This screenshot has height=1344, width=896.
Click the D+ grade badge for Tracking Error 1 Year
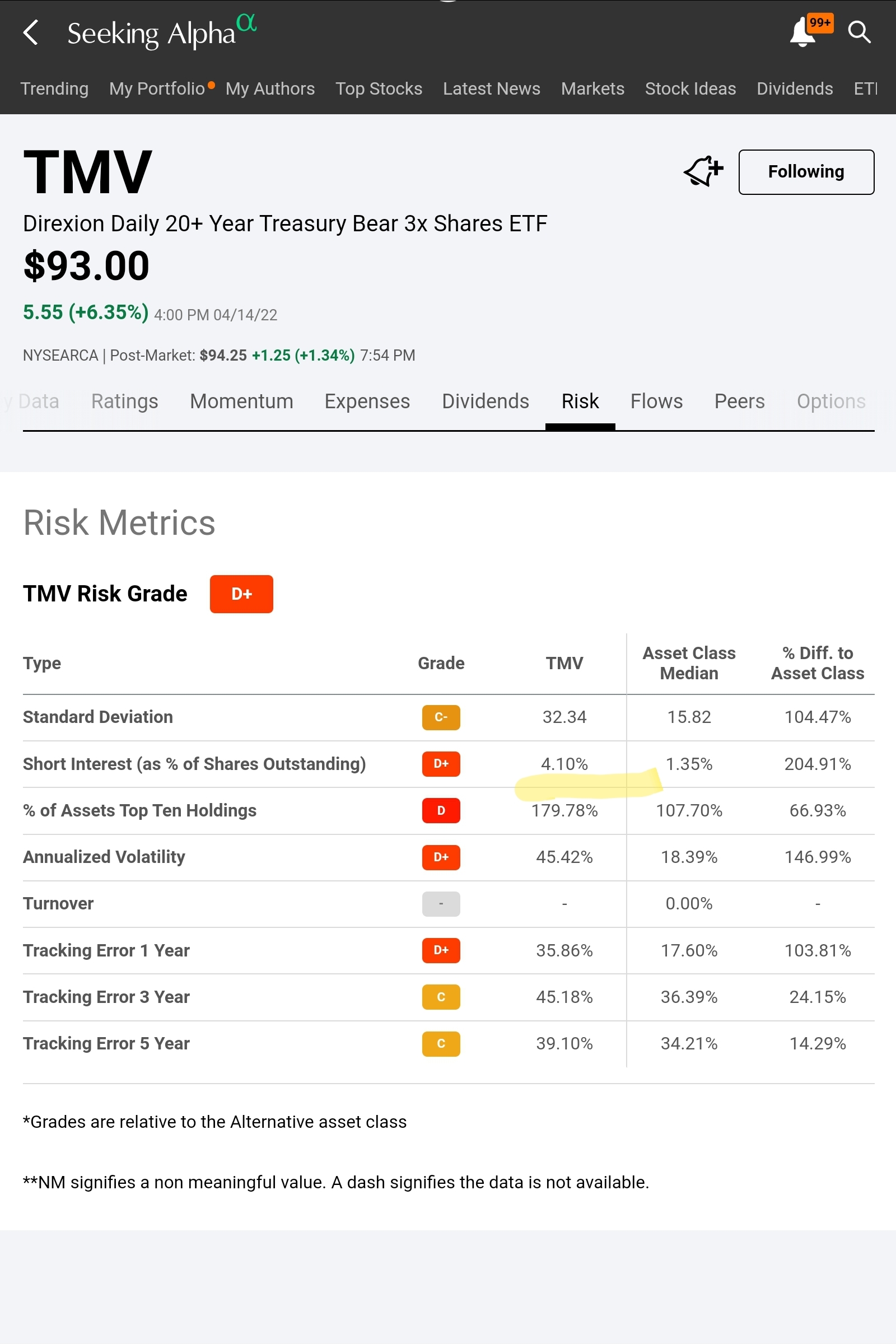pos(441,950)
